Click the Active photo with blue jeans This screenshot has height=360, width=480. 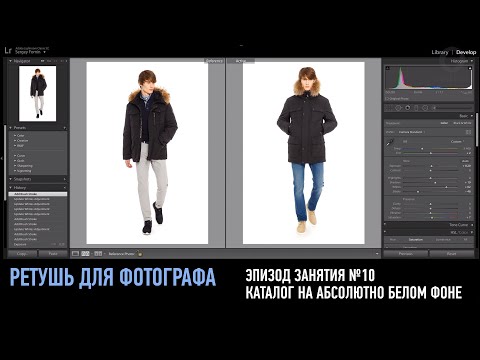tap(304, 153)
